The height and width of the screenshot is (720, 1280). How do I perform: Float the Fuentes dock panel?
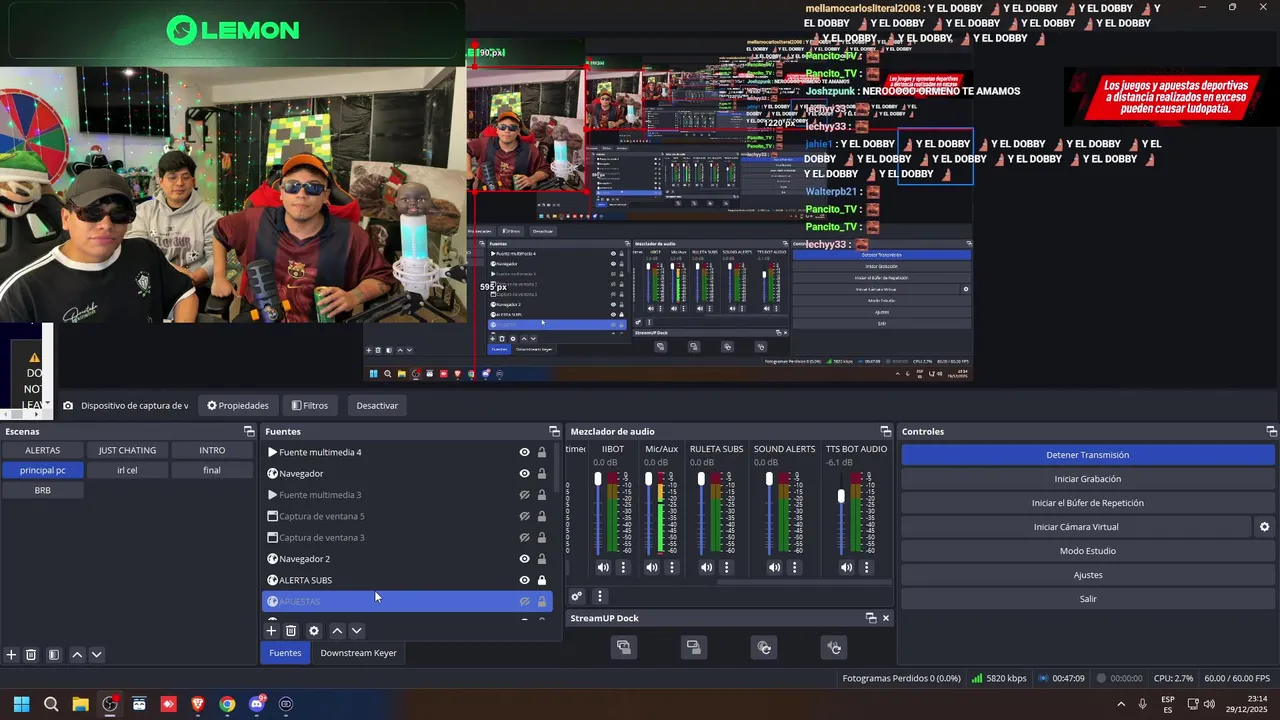click(554, 431)
